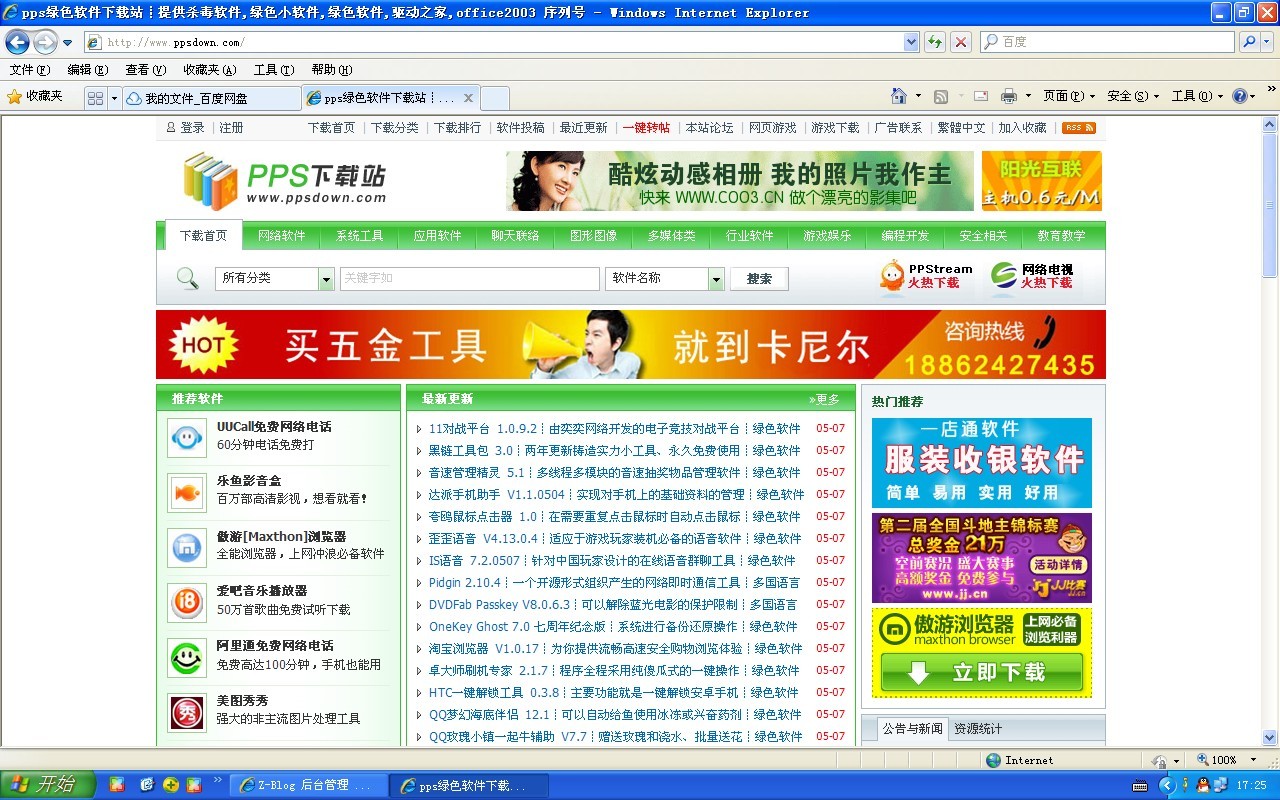The image size is (1280, 800).
Task: Select the 网络软件 navigation tab
Action: pyautogui.click(x=281, y=236)
